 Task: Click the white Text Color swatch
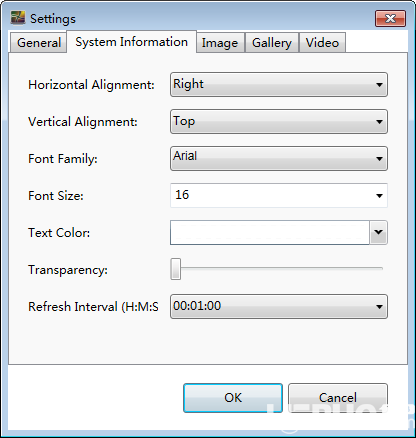(x=270, y=232)
